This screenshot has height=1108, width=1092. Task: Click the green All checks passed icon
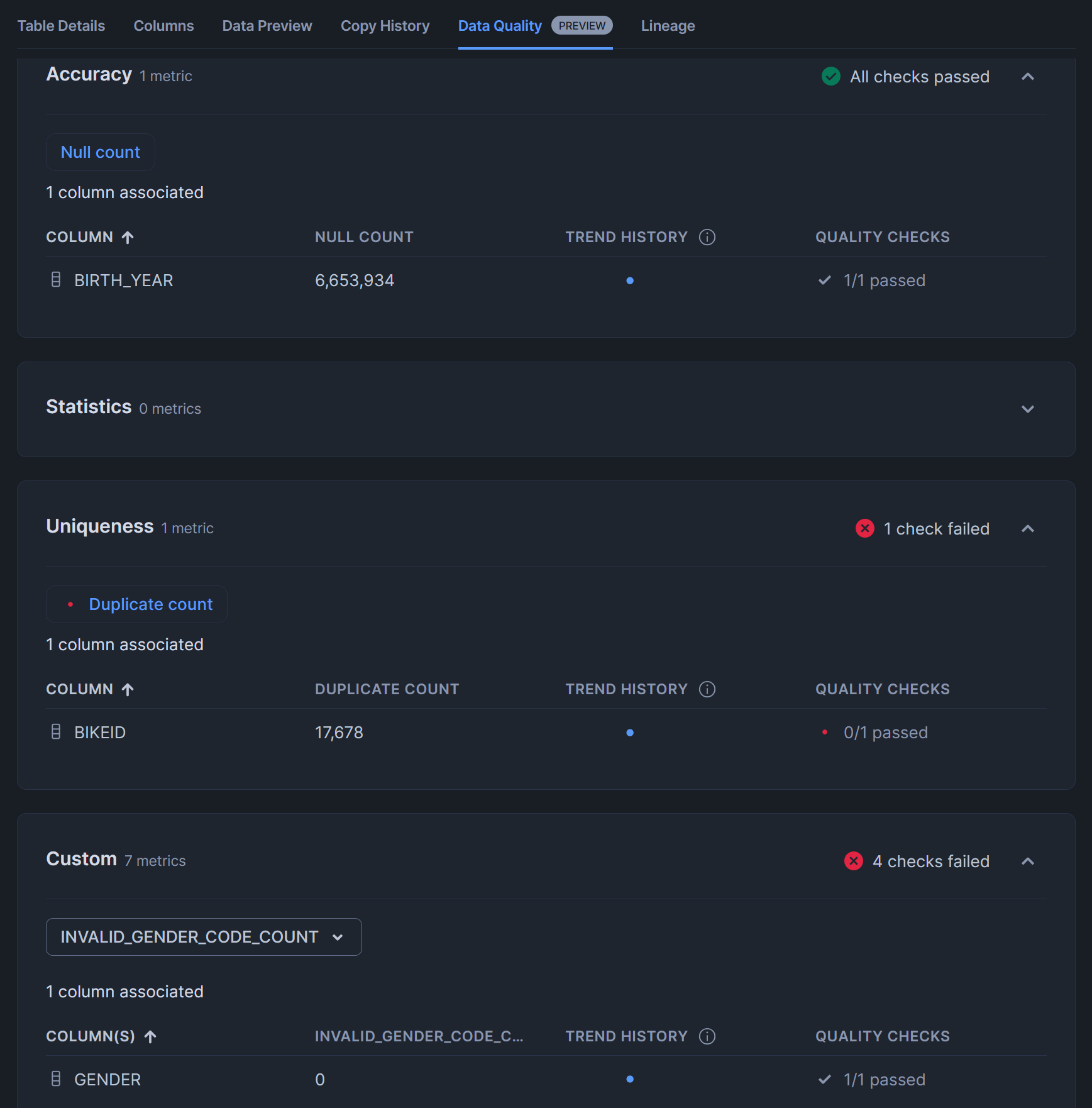pos(831,77)
